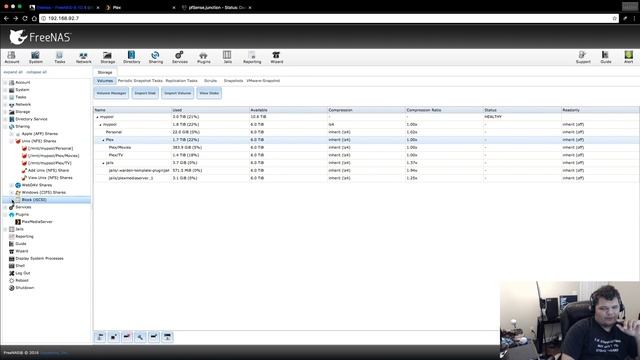640x360 pixels.
Task: Select the Plex/Movies dataset row
Action: (x=366, y=147)
